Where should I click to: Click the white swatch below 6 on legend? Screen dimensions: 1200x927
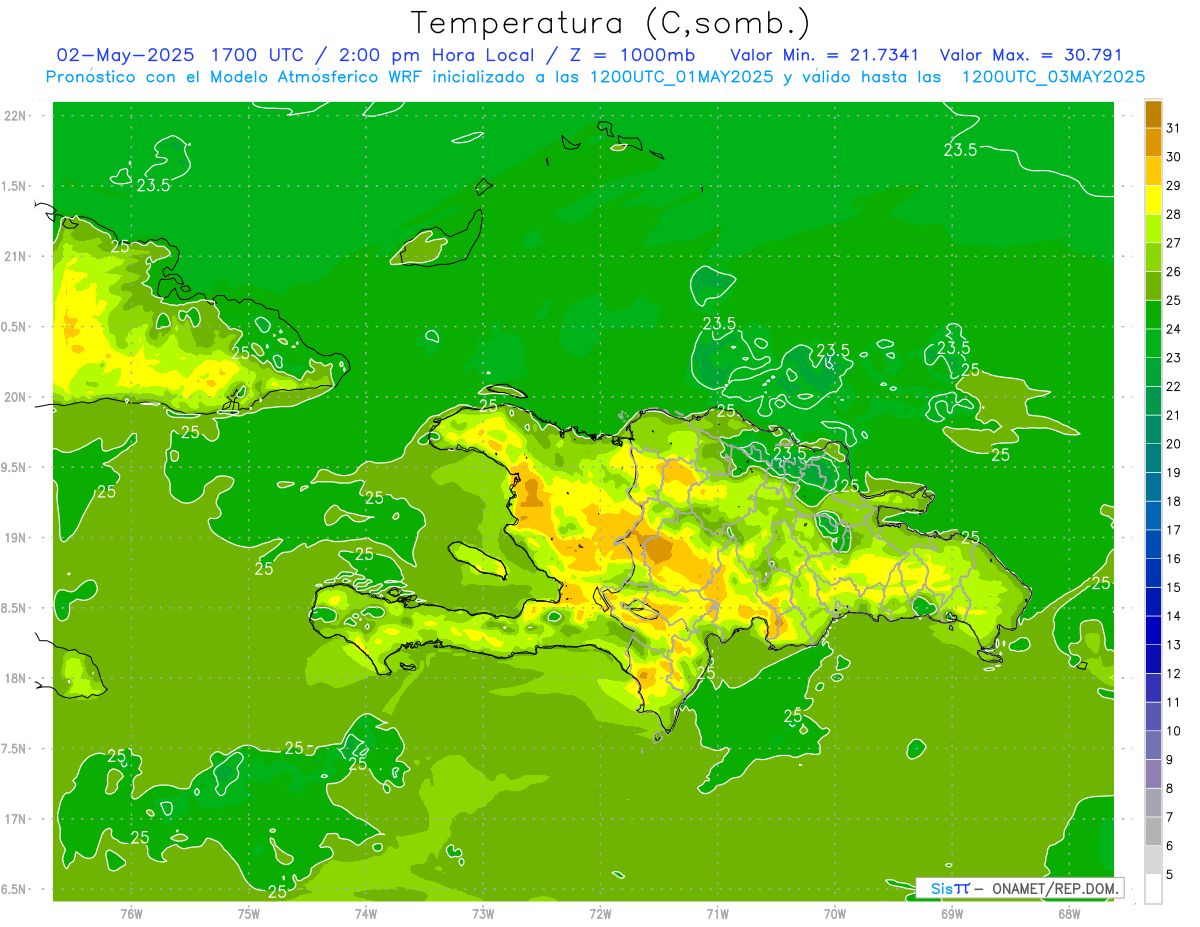(x=1153, y=888)
